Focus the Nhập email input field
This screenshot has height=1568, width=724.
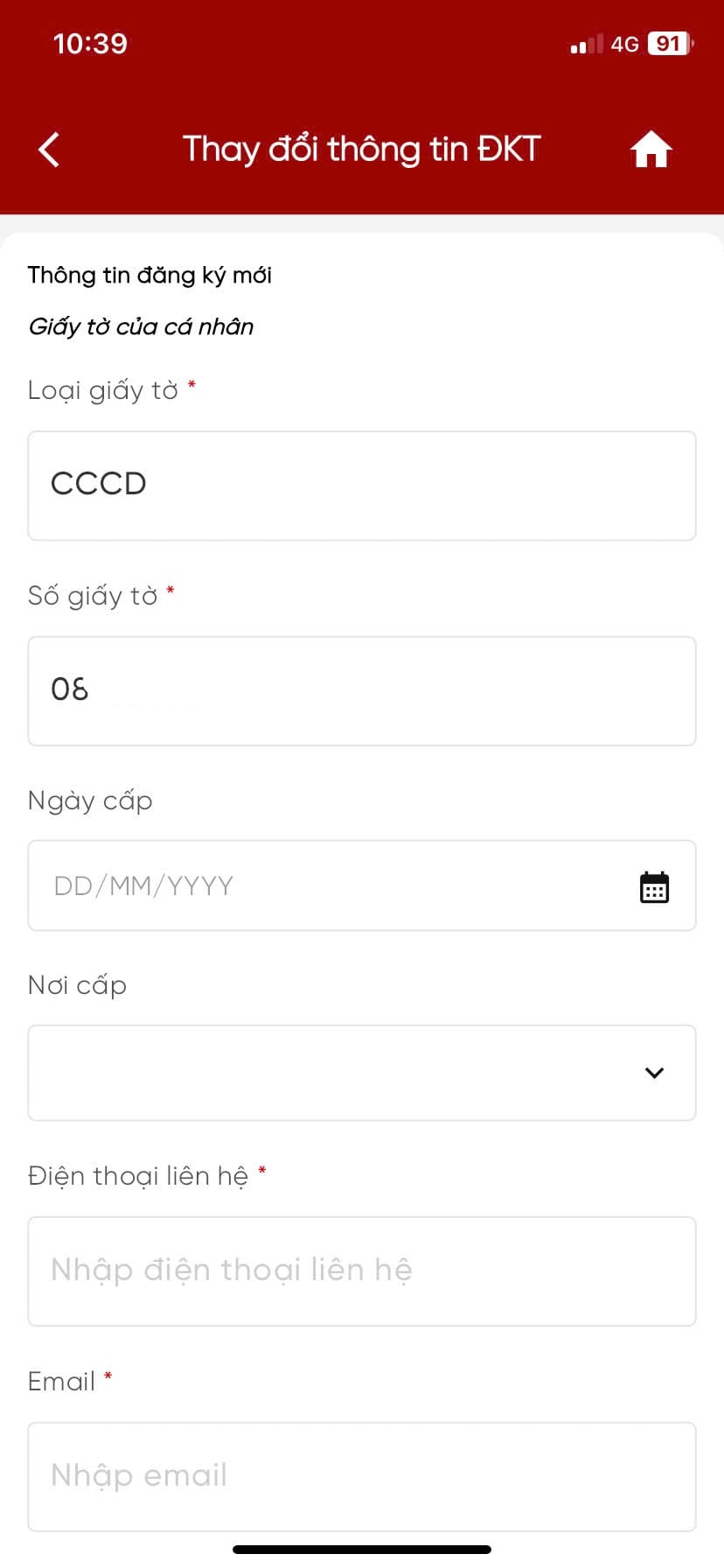[362, 1476]
